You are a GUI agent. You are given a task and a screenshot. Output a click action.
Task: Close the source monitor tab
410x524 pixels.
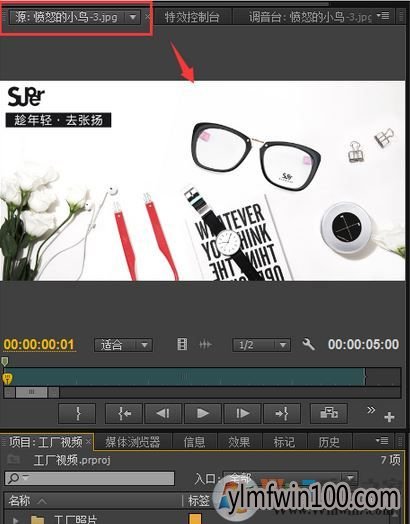147,16
